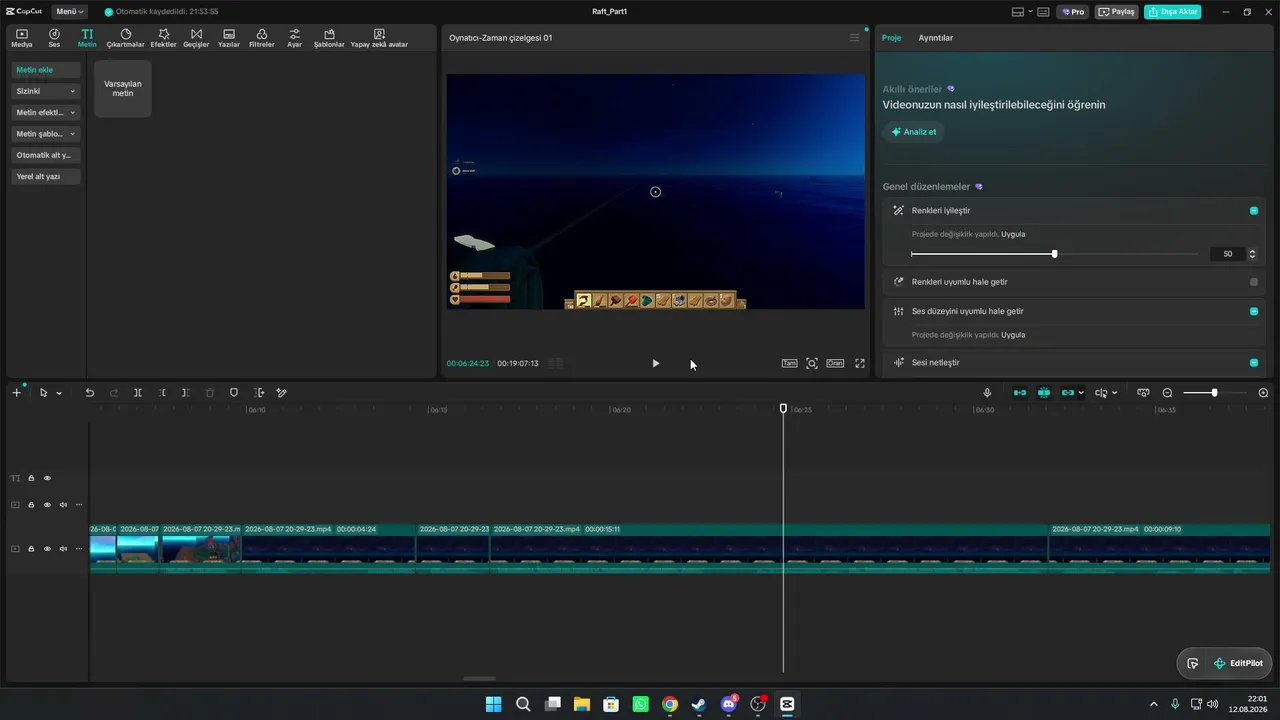Toggle Ses düzeyini uyumlu hale getir checkbox
This screenshot has width=1280, height=720.
click(1254, 311)
